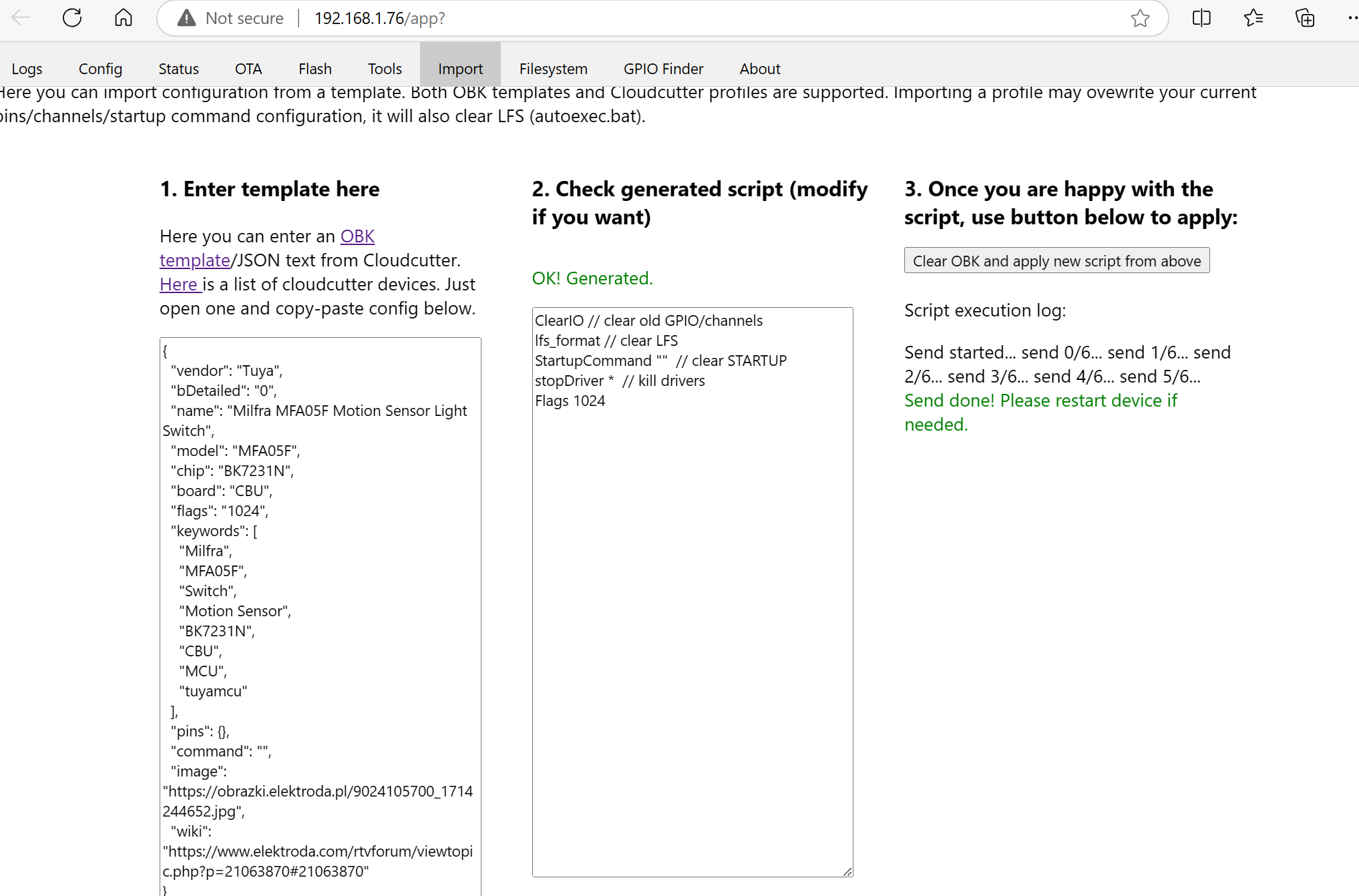Open browser collections icon
Image resolution: width=1359 pixels, height=896 pixels.
[x=1305, y=18]
